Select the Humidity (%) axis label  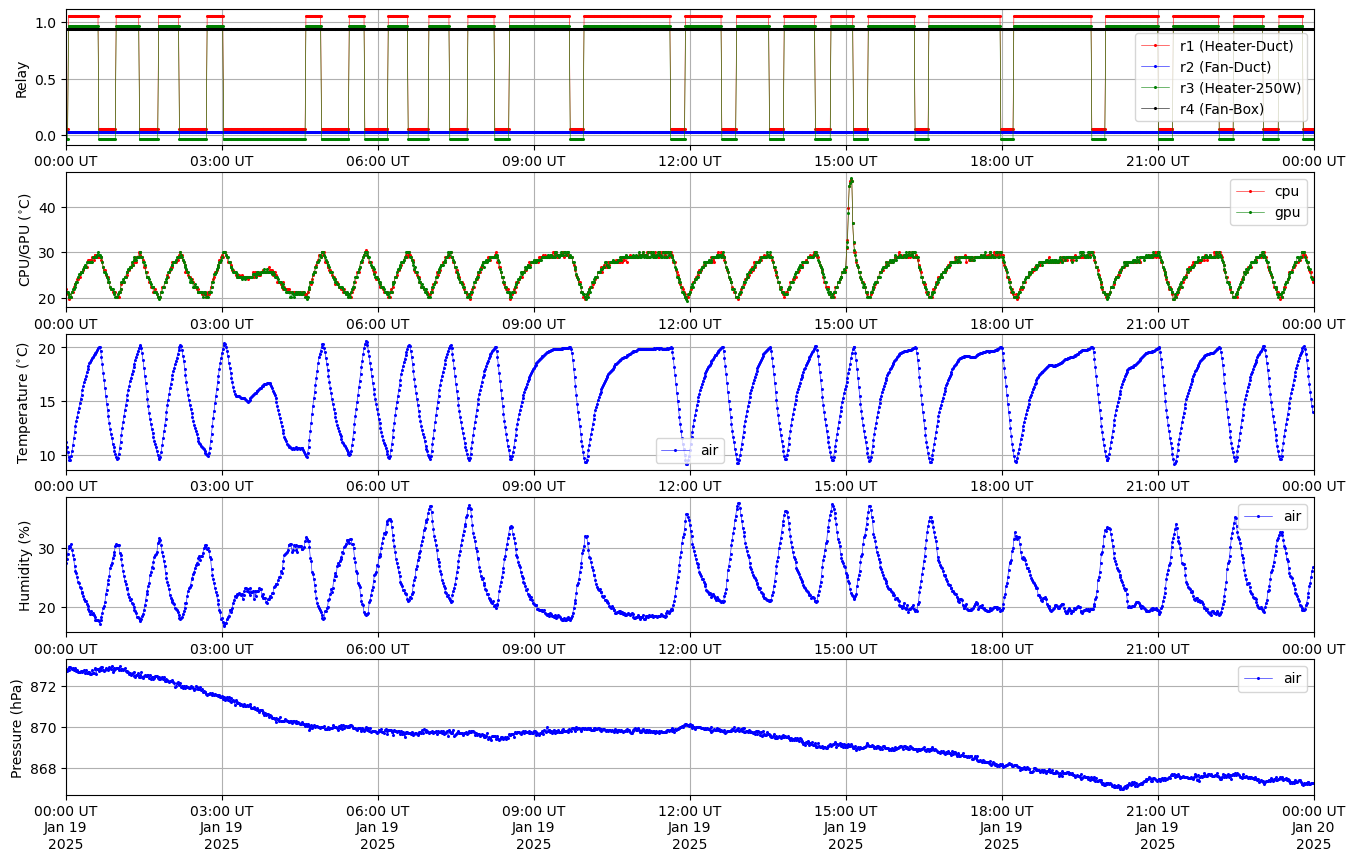coord(25,565)
